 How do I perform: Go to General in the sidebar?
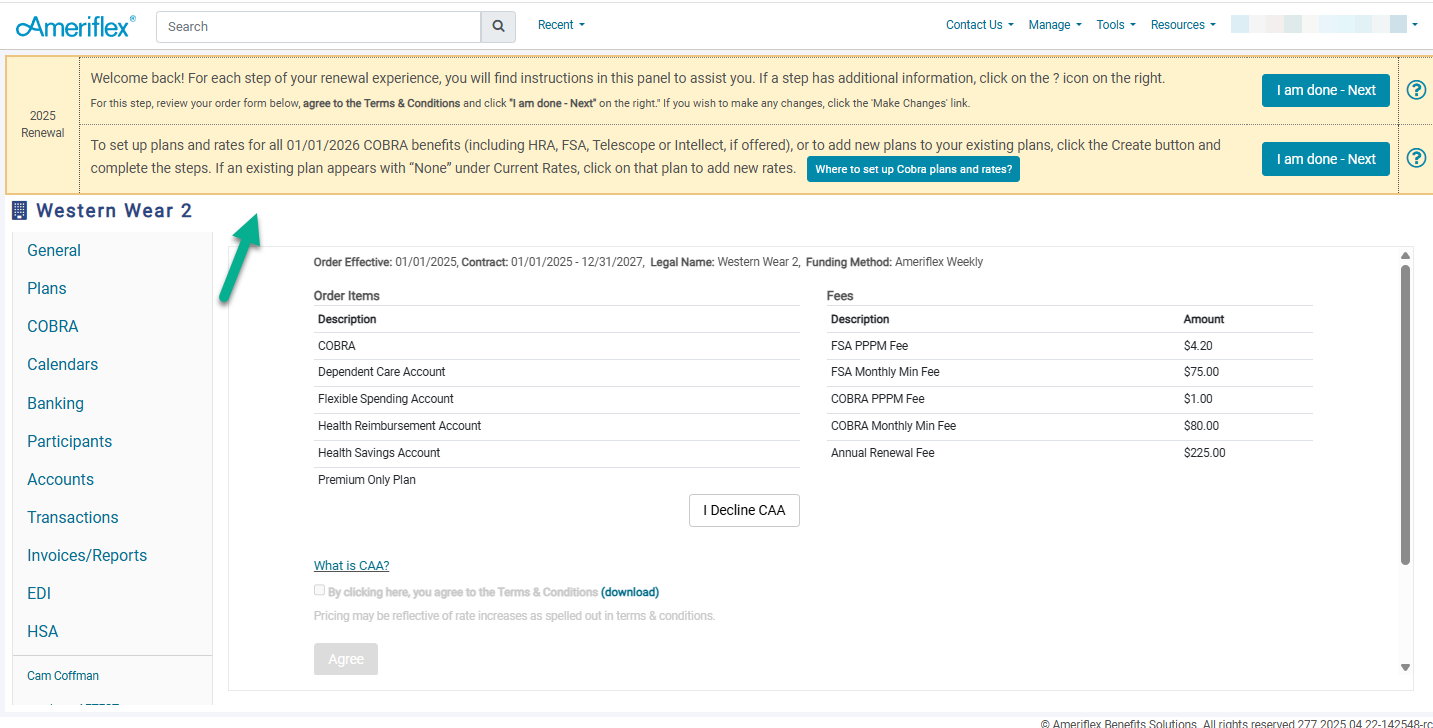(x=54, y=251)
